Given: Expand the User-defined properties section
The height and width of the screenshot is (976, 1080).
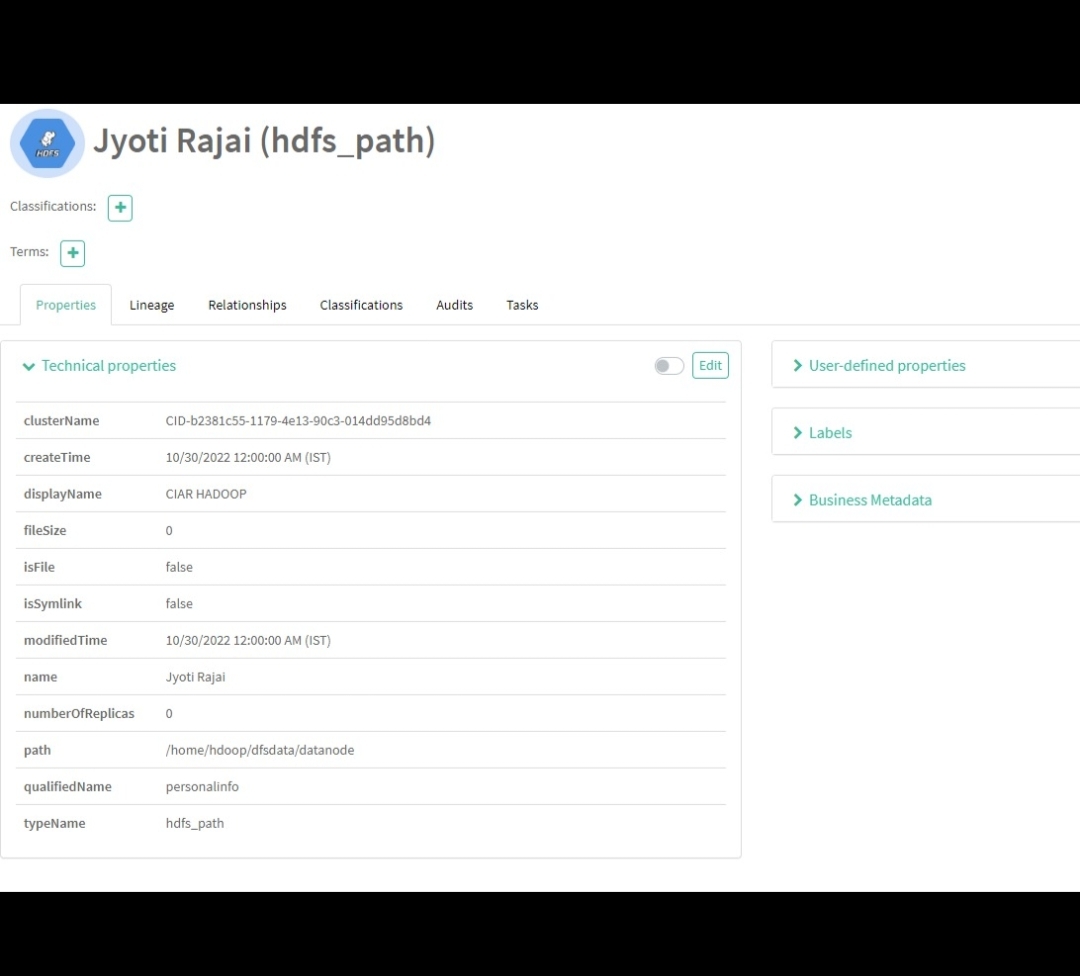Looking at the screenshot, I should point(885,365).
